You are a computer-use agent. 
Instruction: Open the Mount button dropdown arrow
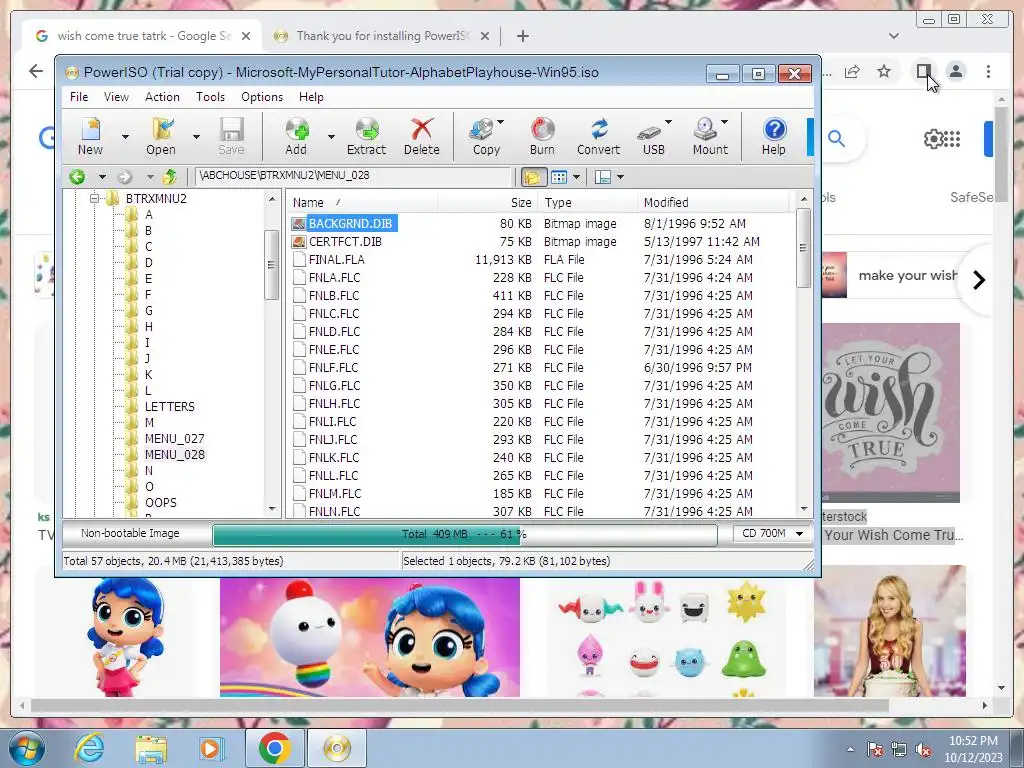pyautogui.click(x=724, y=122)
